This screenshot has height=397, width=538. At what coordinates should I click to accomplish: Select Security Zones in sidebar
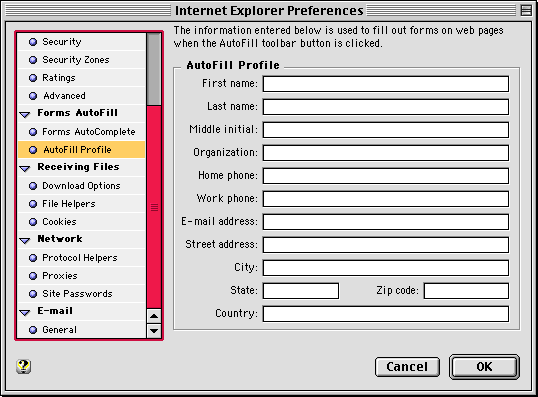point(82,60)
